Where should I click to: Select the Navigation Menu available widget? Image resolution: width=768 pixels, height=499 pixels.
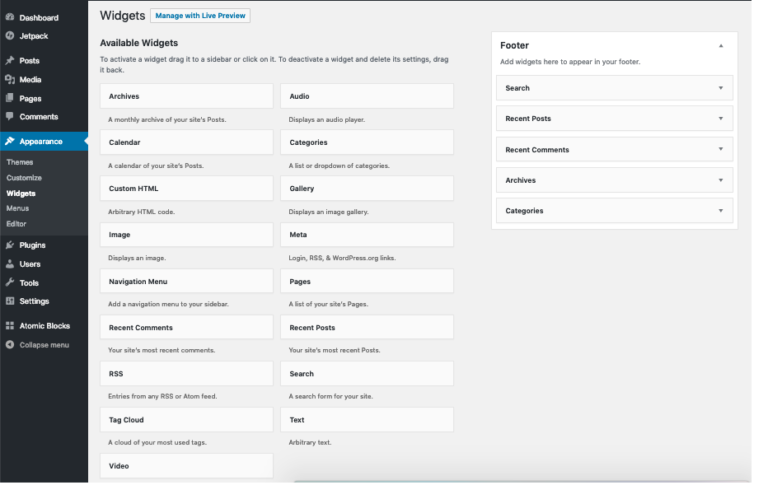point(186,282)
